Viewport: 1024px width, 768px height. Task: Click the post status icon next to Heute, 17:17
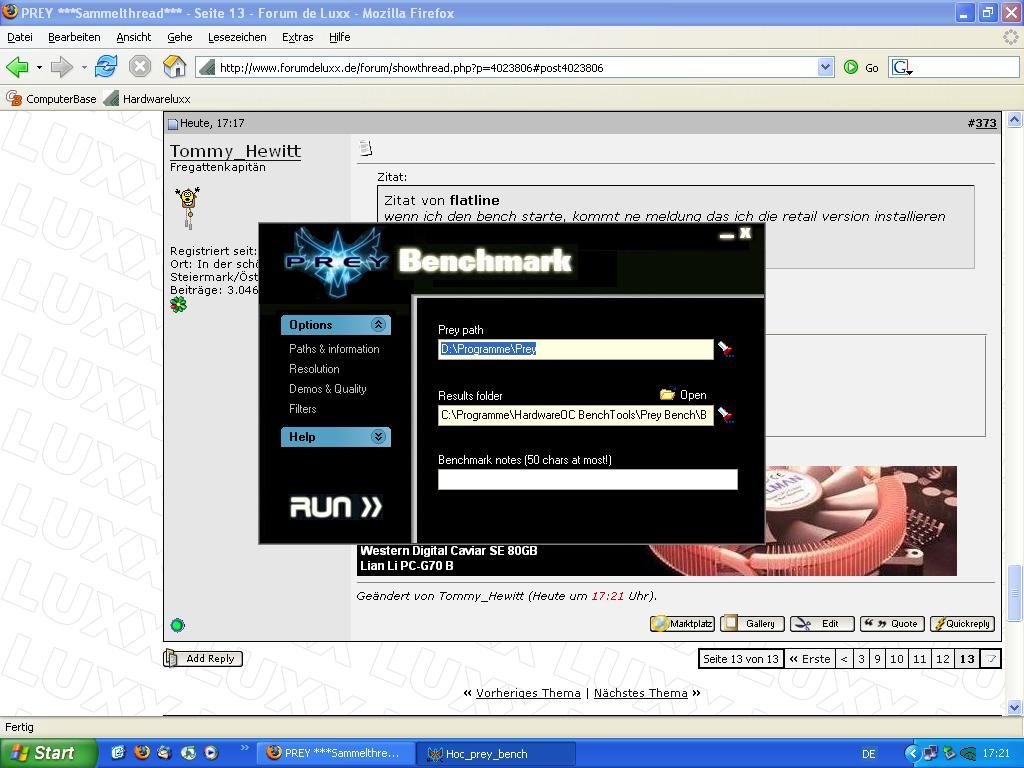point(173,123)
